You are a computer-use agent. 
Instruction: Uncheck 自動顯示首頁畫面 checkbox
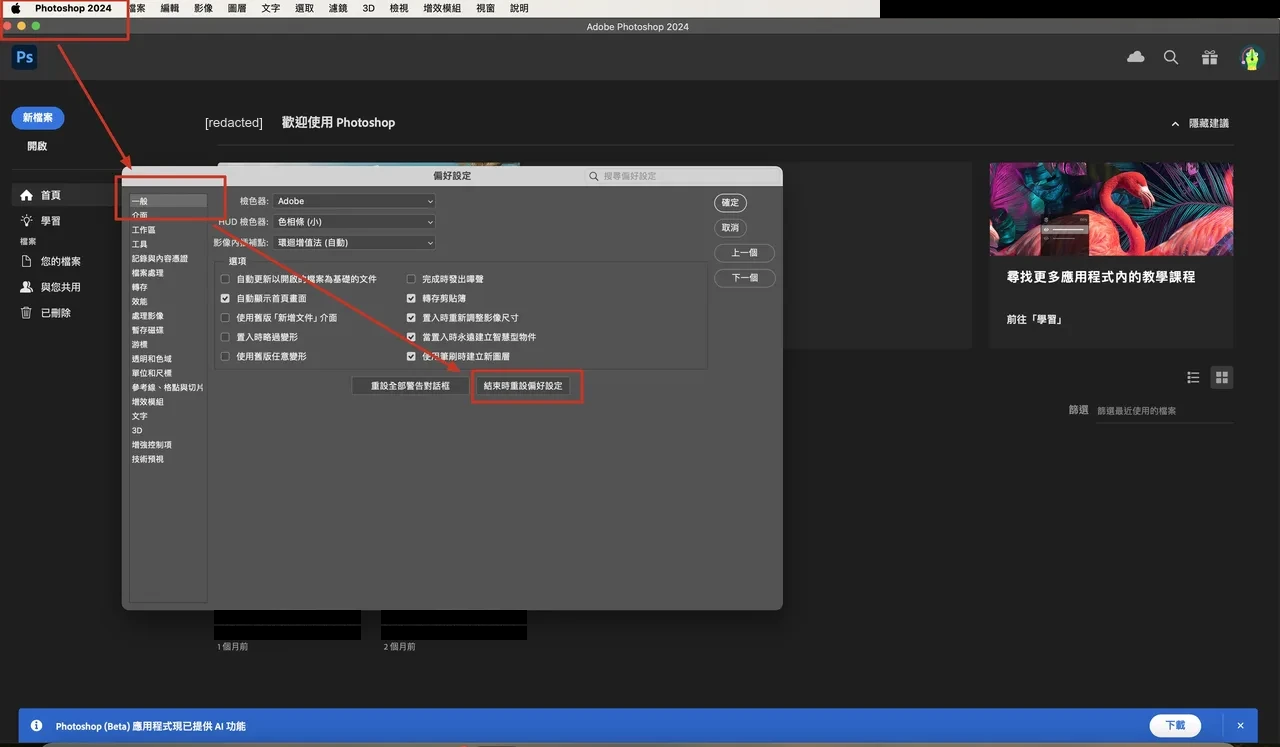(x=226, y=298)
